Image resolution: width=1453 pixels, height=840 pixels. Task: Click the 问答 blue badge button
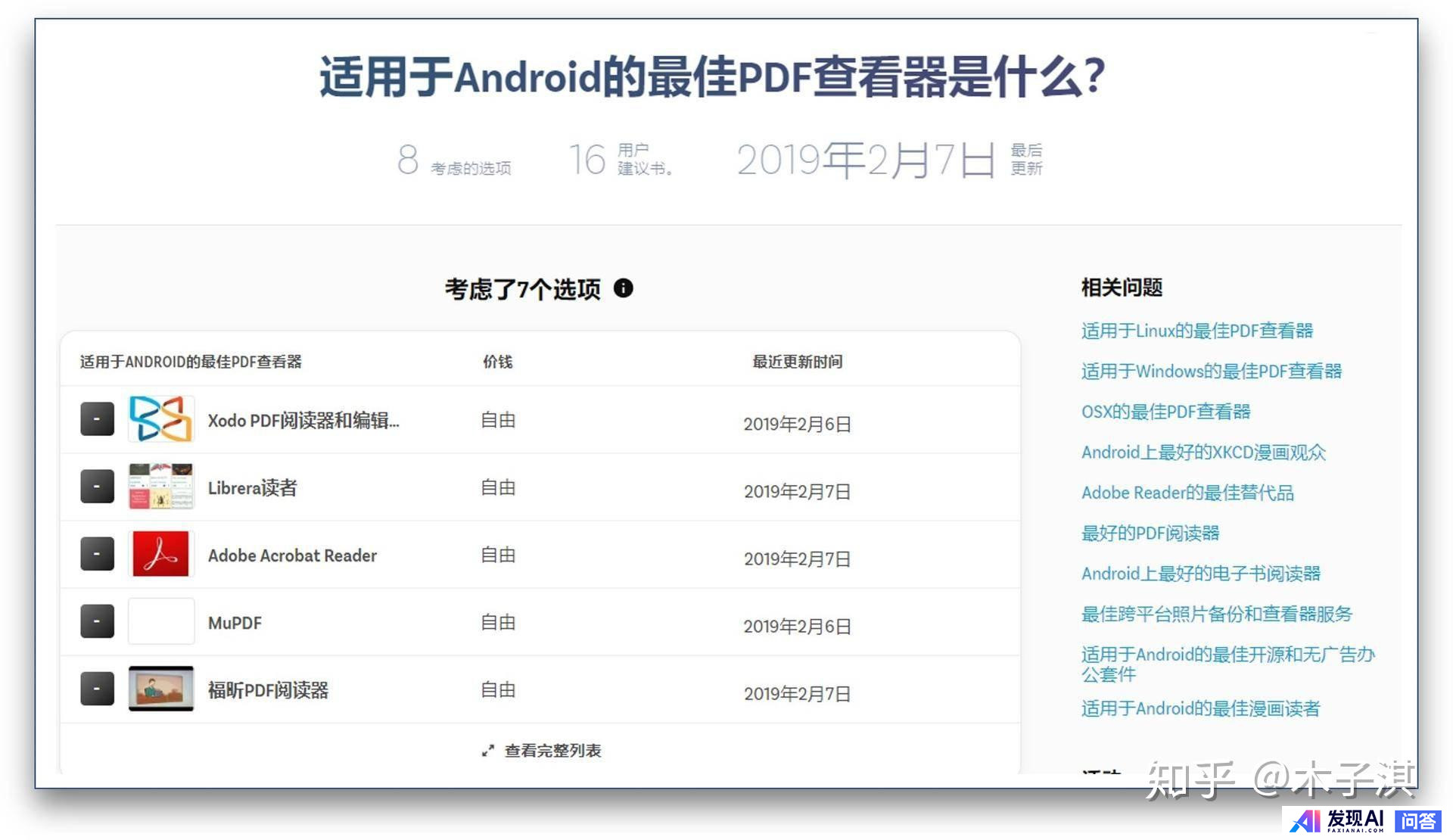[1417, 820]
